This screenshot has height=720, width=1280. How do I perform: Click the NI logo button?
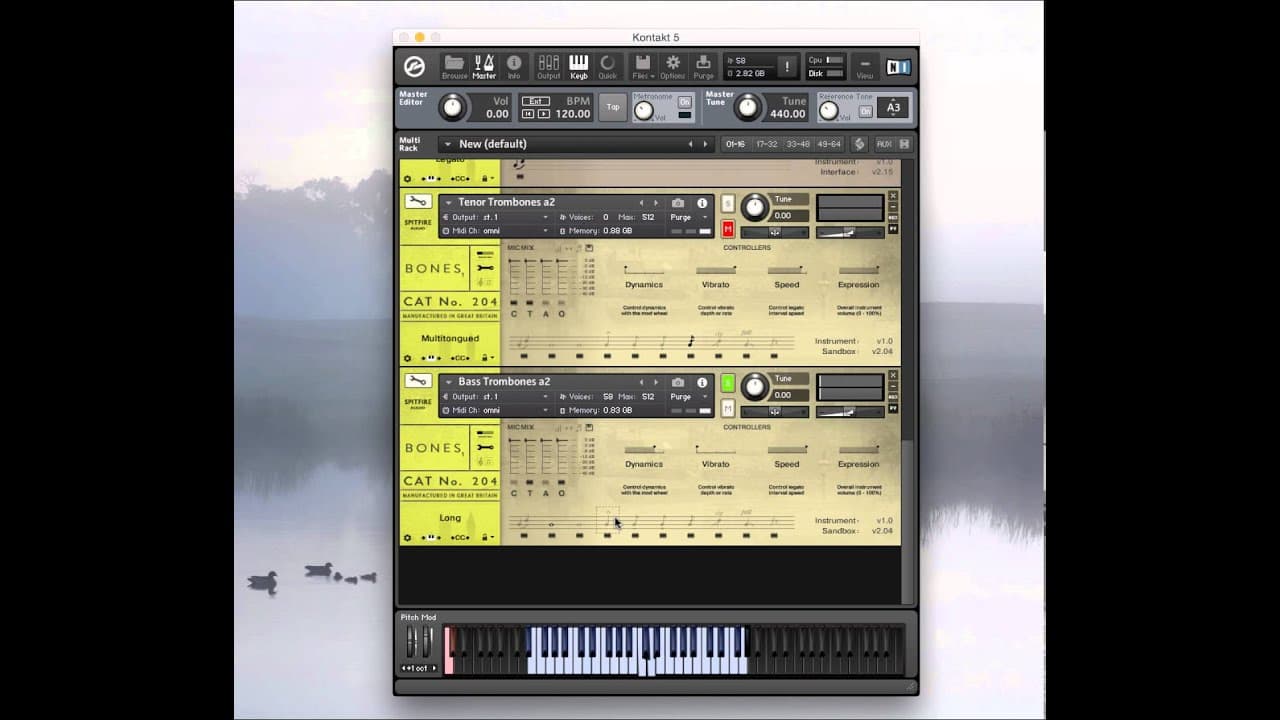899,67
